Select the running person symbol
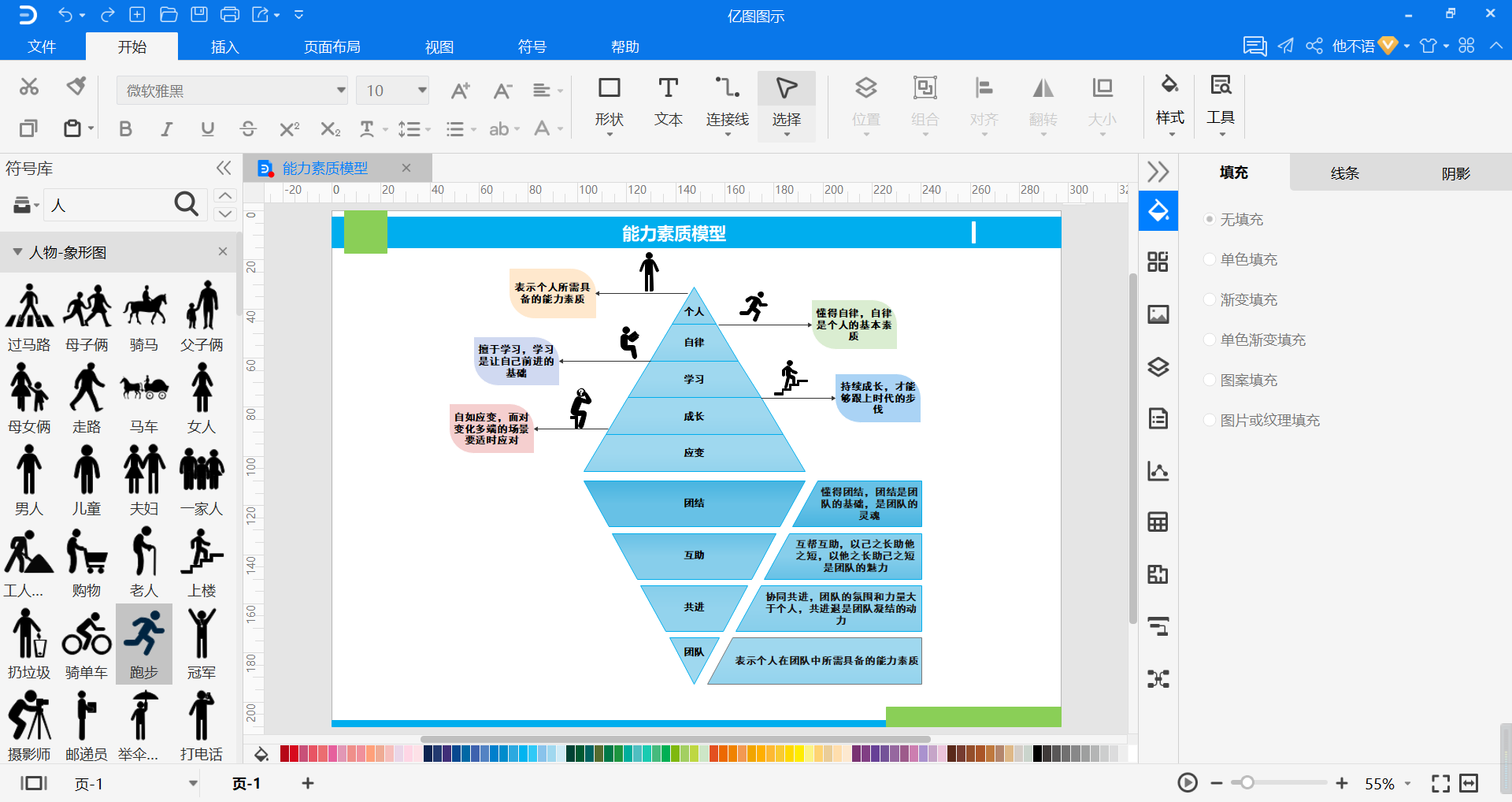Viewport: 1512px width, 802px height. [143, 644]
